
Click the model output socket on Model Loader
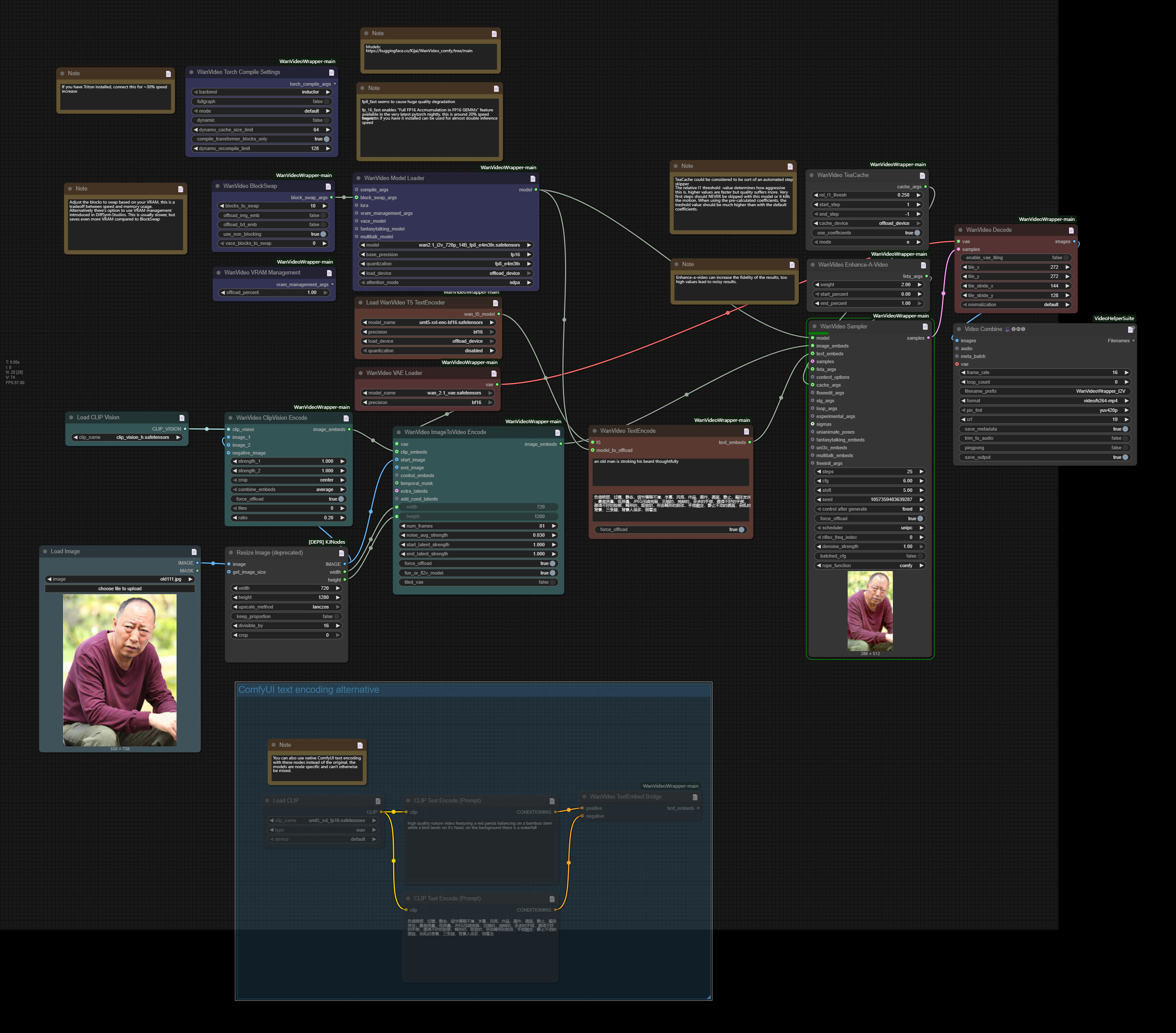[536, 190]
